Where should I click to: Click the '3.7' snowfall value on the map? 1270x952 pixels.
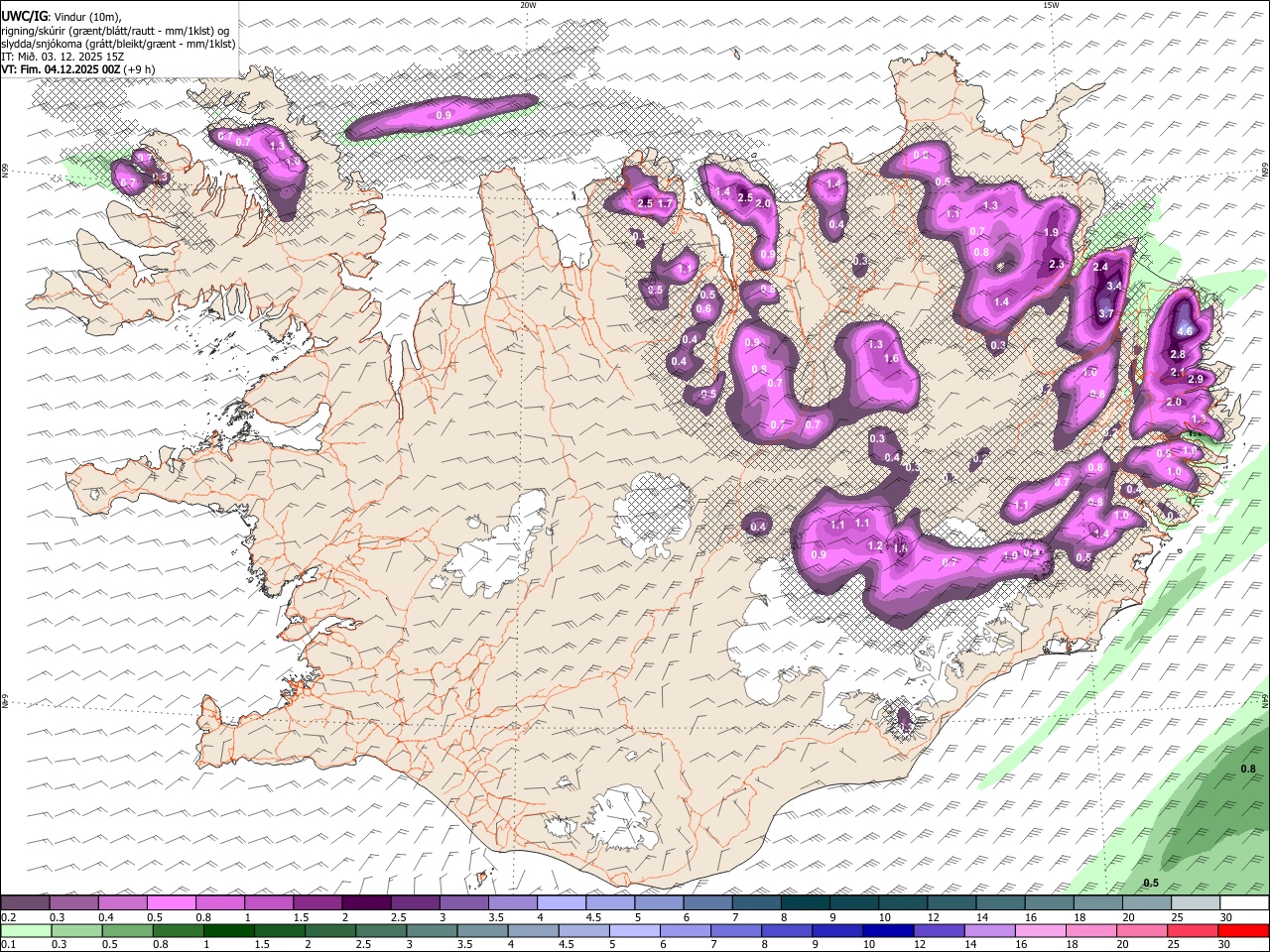pos(1106,313)
